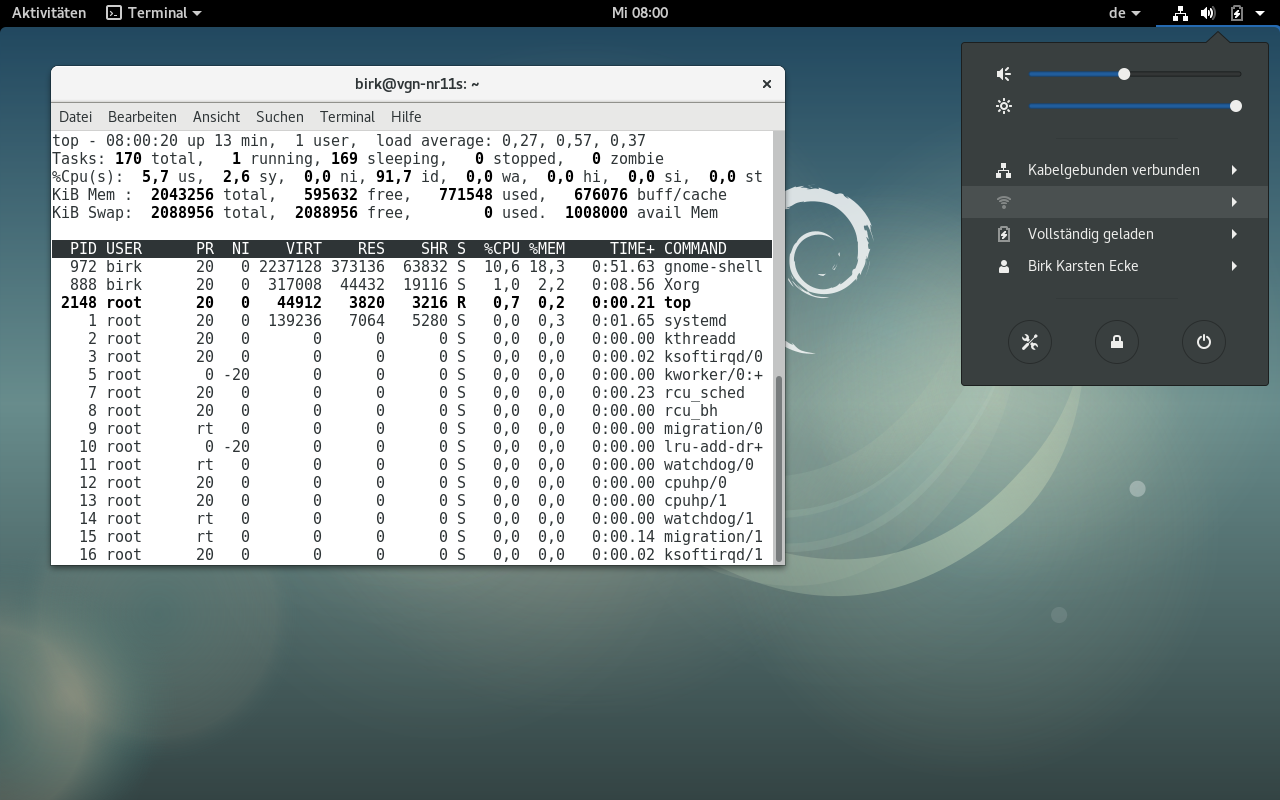
Task: Click the Xorg process row
Action: pyautogui.click(x=412, y=285)
